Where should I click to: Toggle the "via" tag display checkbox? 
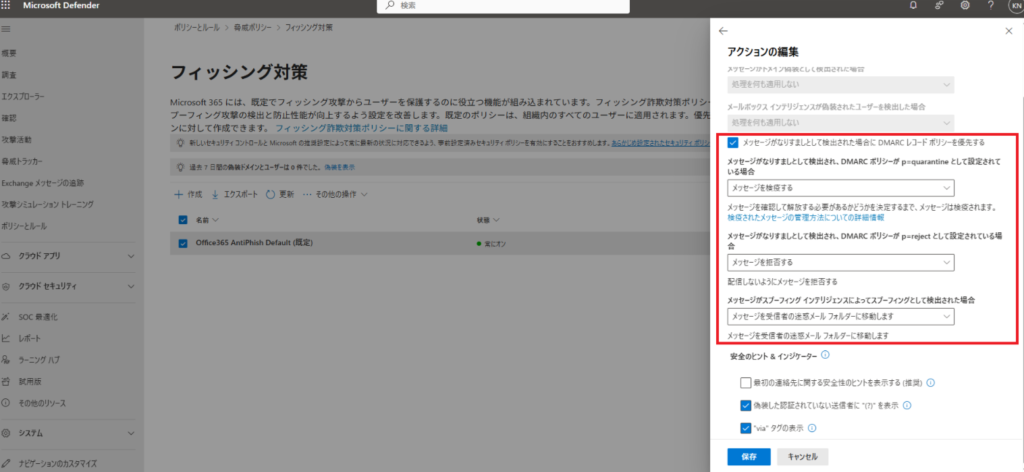[x=746, y=429]
